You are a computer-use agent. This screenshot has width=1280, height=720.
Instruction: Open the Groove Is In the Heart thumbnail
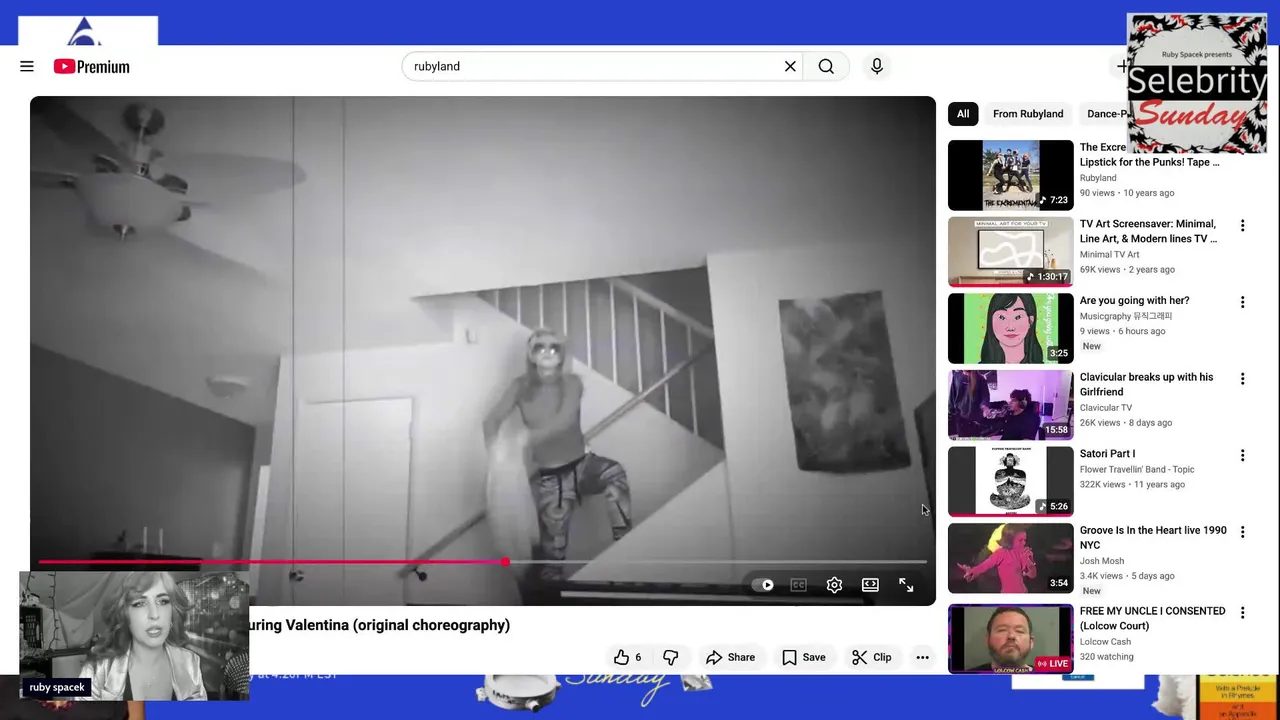point(1010,559)
